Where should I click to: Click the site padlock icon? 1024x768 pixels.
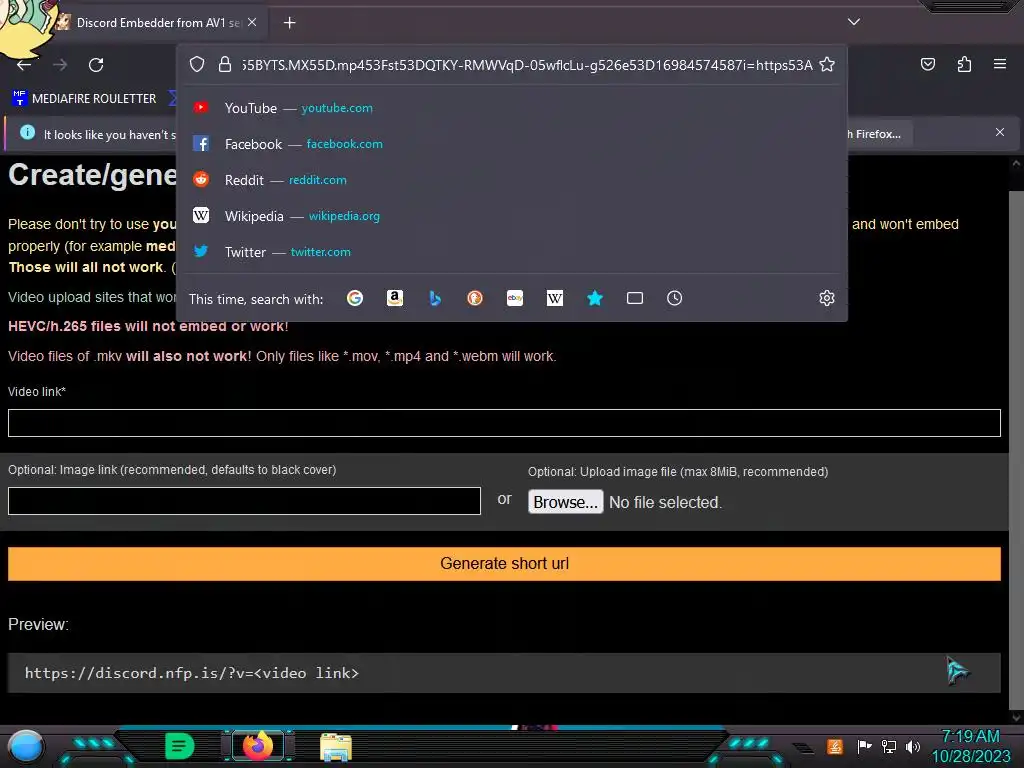tap(225, 64)
